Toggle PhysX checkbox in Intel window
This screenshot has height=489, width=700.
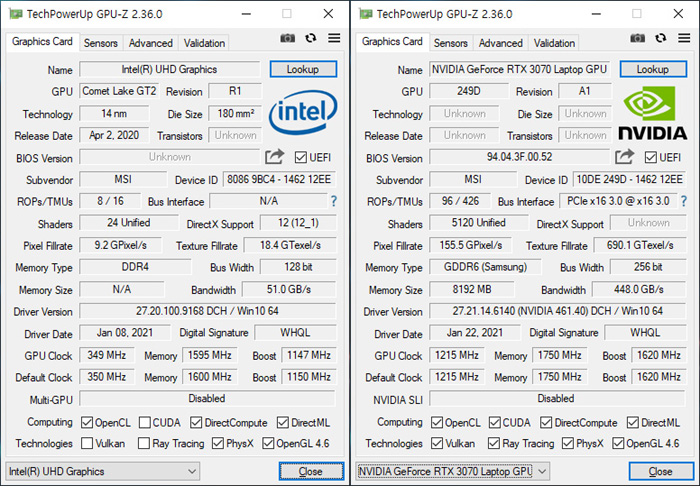(218, 443)
